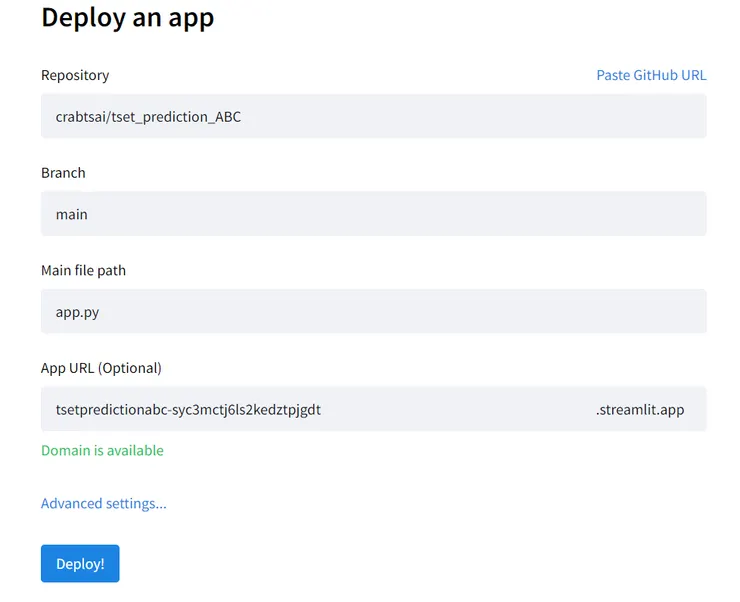
Task: Click the App URL (Optional) label
Action: [x=101, y=368]
